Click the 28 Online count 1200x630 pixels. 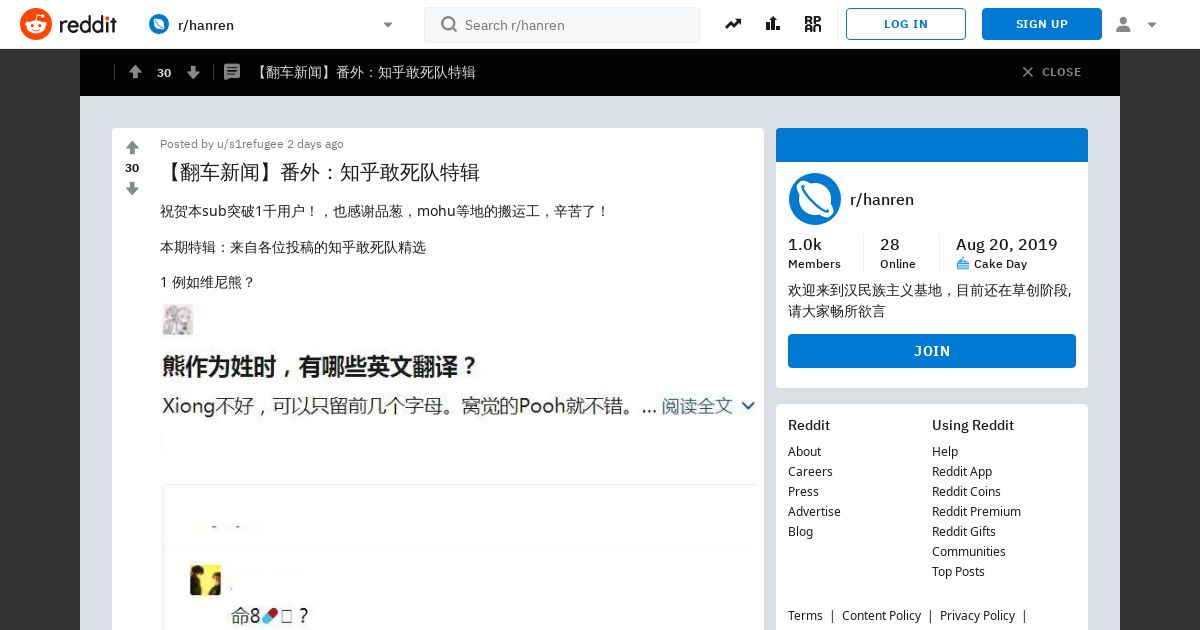coord(897,253)
